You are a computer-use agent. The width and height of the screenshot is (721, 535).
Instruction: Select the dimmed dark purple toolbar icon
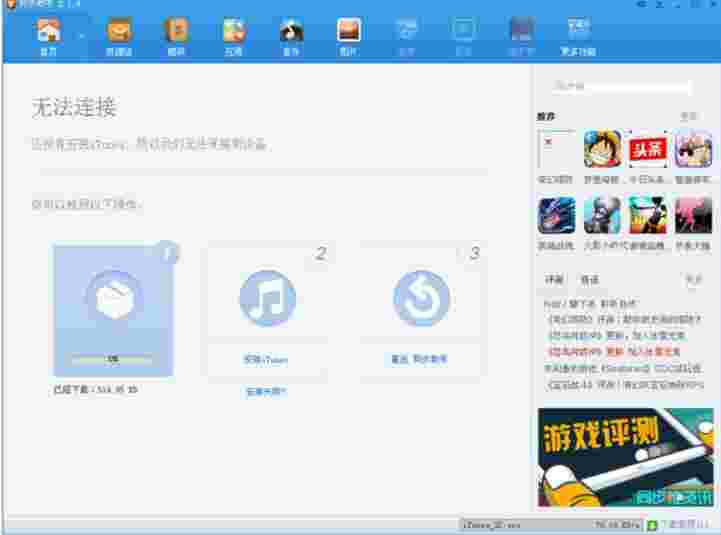[x=521, y=30]
